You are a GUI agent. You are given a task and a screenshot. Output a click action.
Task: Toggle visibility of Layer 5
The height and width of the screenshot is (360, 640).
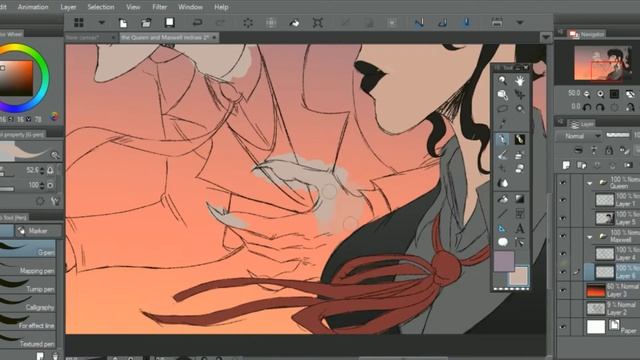563,218
